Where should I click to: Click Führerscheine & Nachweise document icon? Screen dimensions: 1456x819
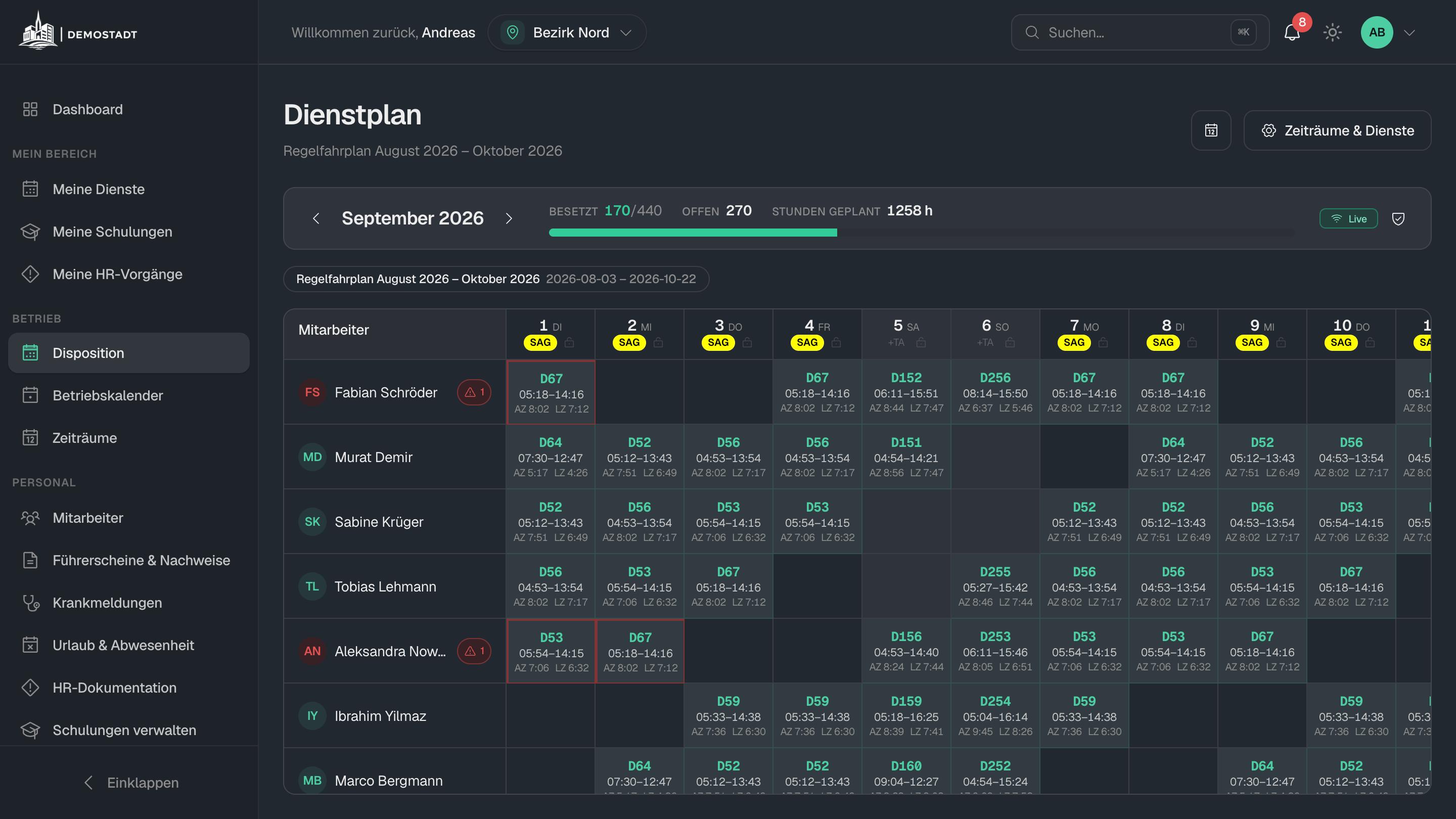point(30,560)
